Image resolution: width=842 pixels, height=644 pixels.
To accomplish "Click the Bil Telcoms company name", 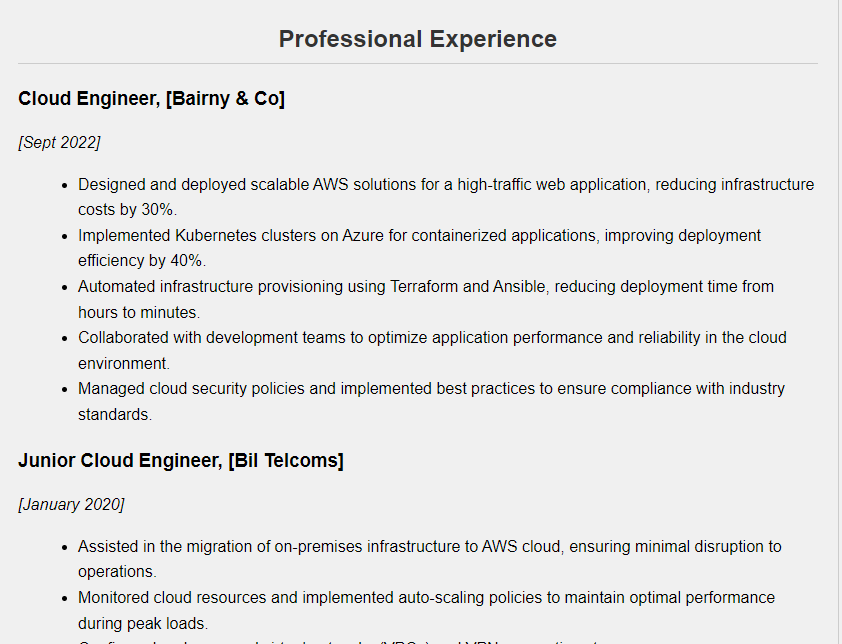I will (286, 460).
